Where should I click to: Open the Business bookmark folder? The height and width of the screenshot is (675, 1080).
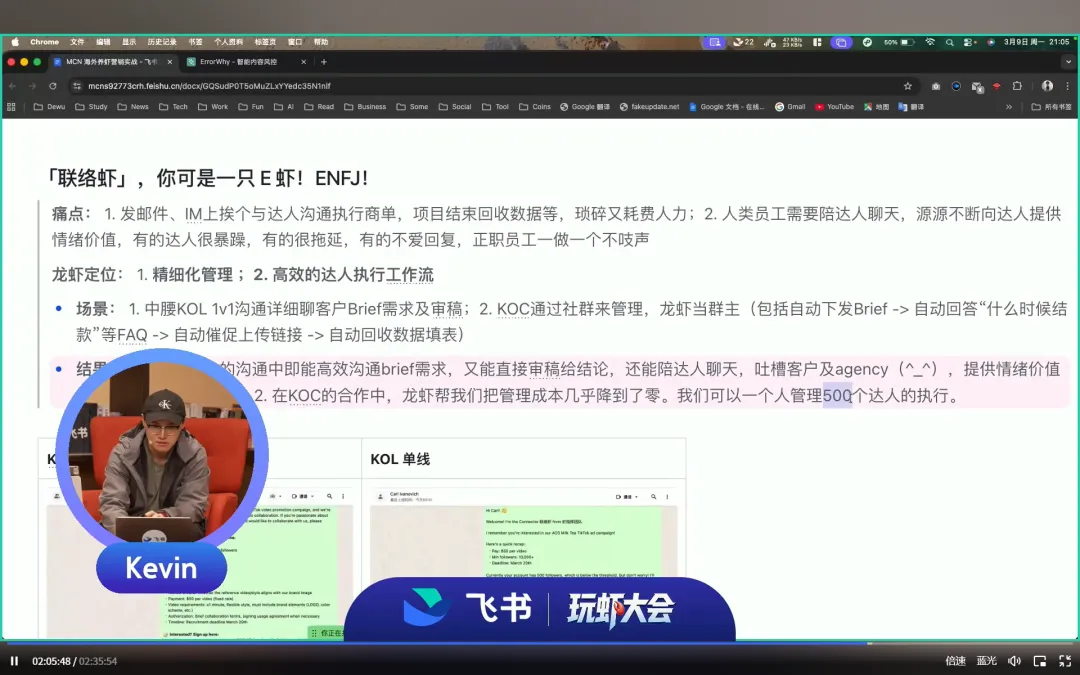365,107
